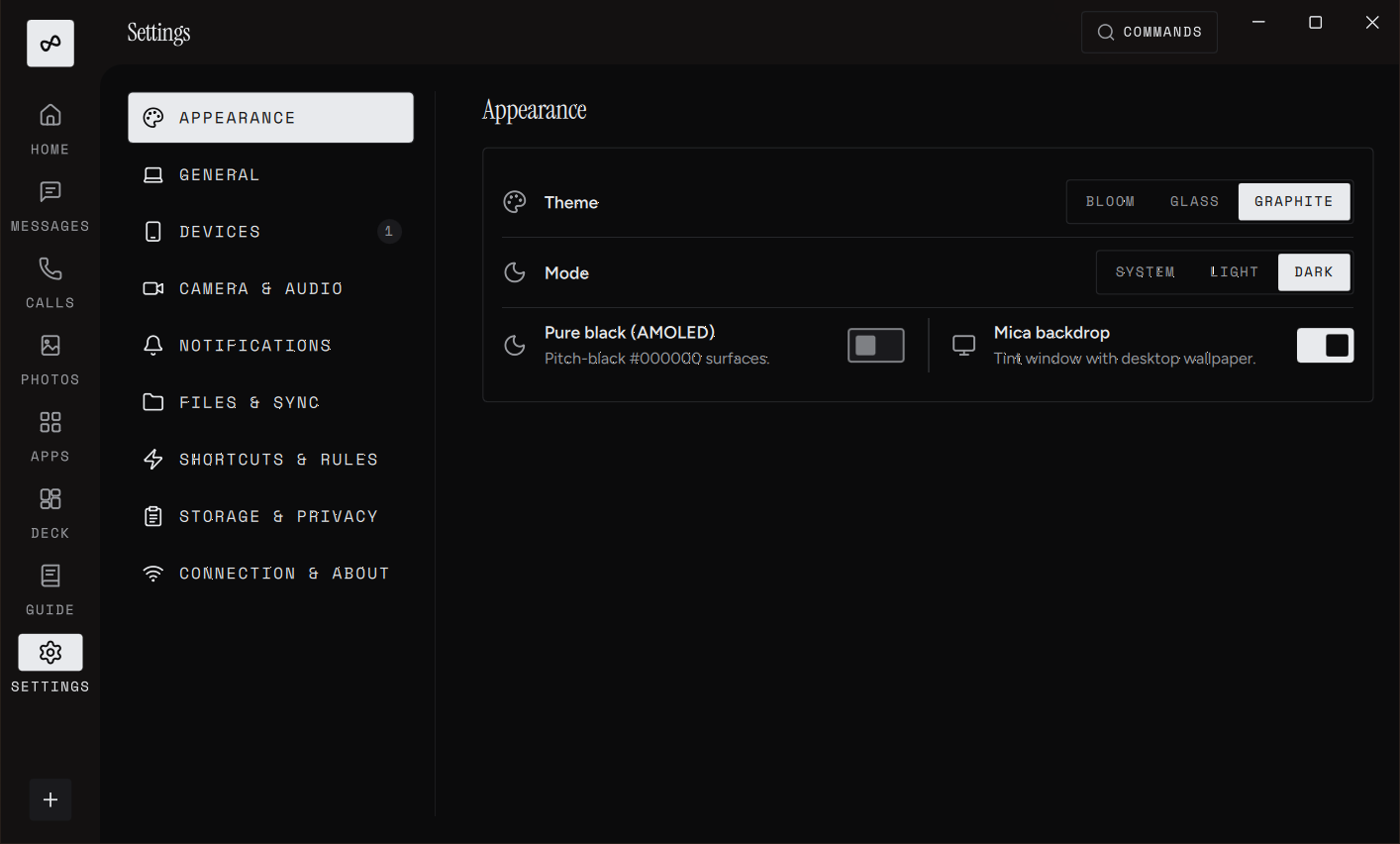Click the Mode moon icon
Viewport: 1400px width, 844px height.
515,272
